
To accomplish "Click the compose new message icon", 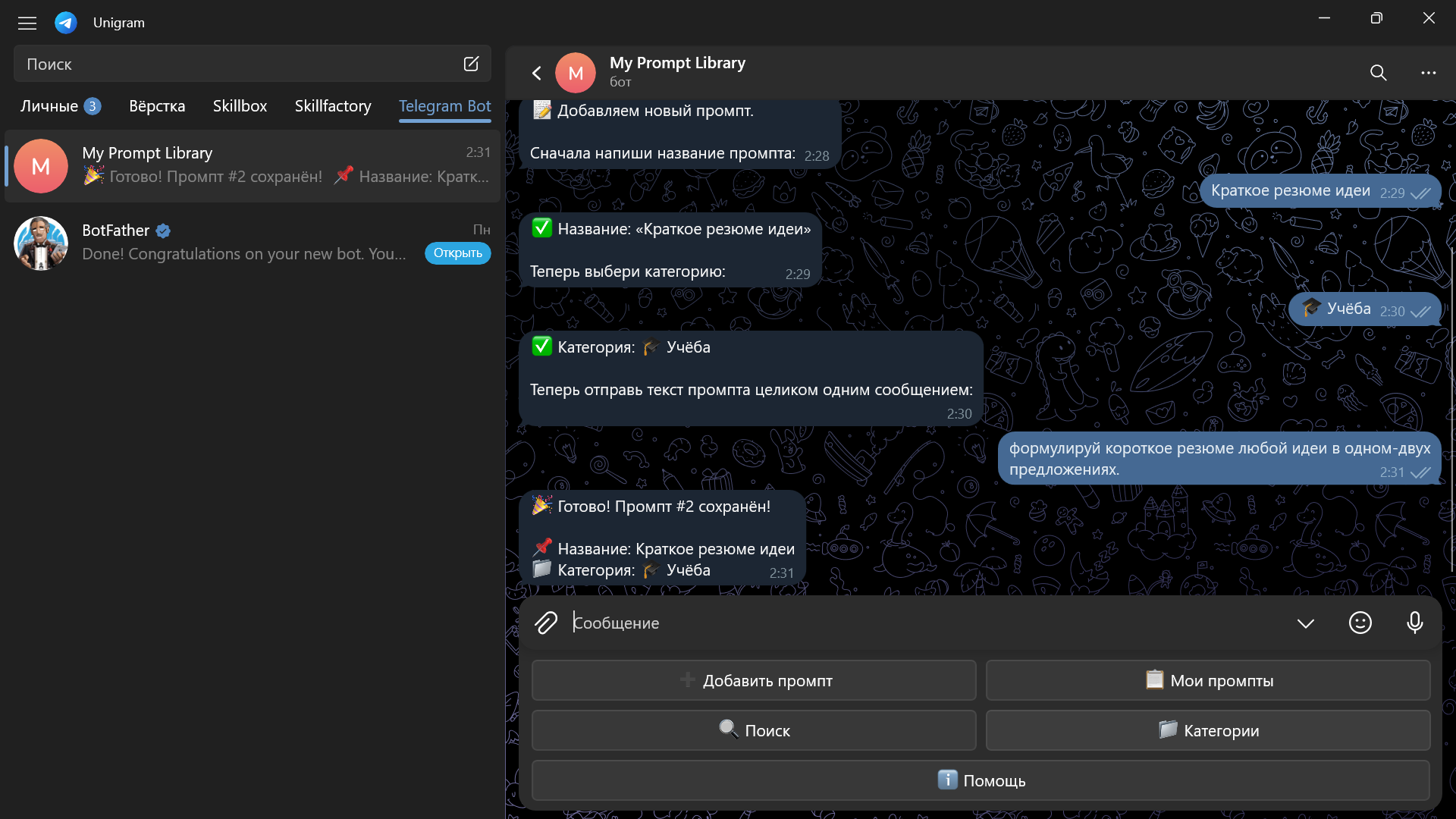I will pos(471,64).
